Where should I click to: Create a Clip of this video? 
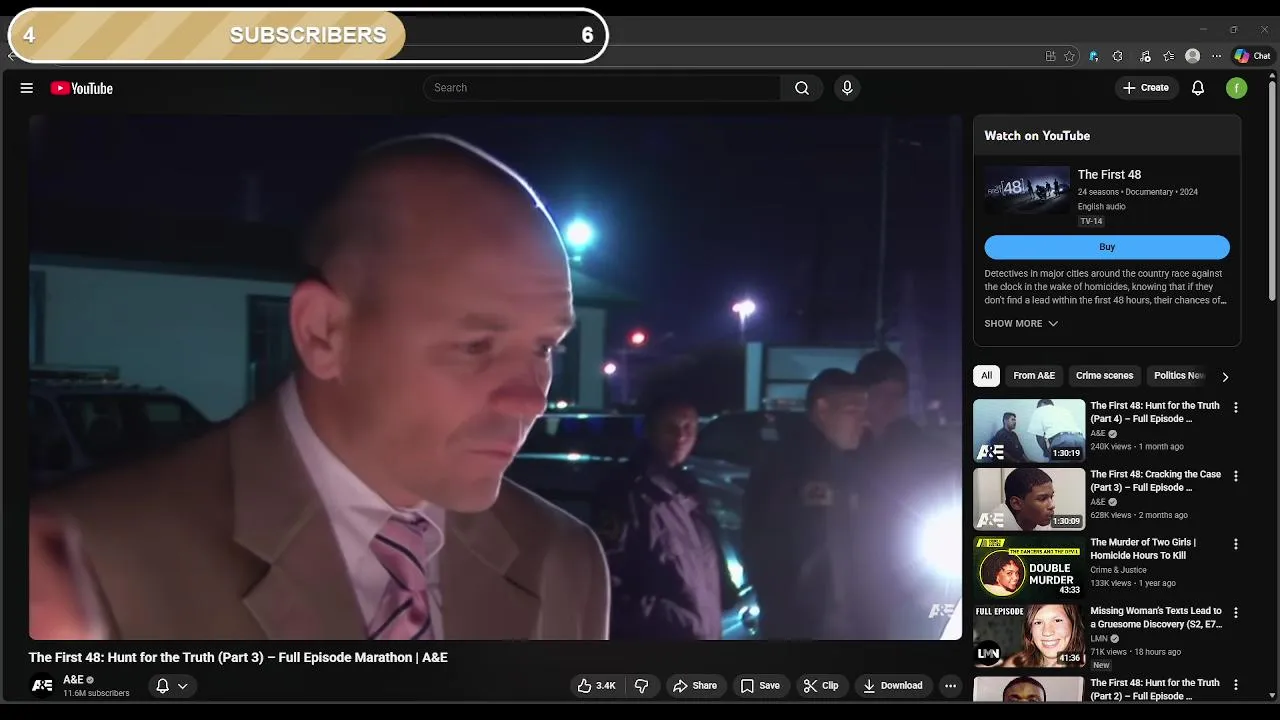point(821,686)
